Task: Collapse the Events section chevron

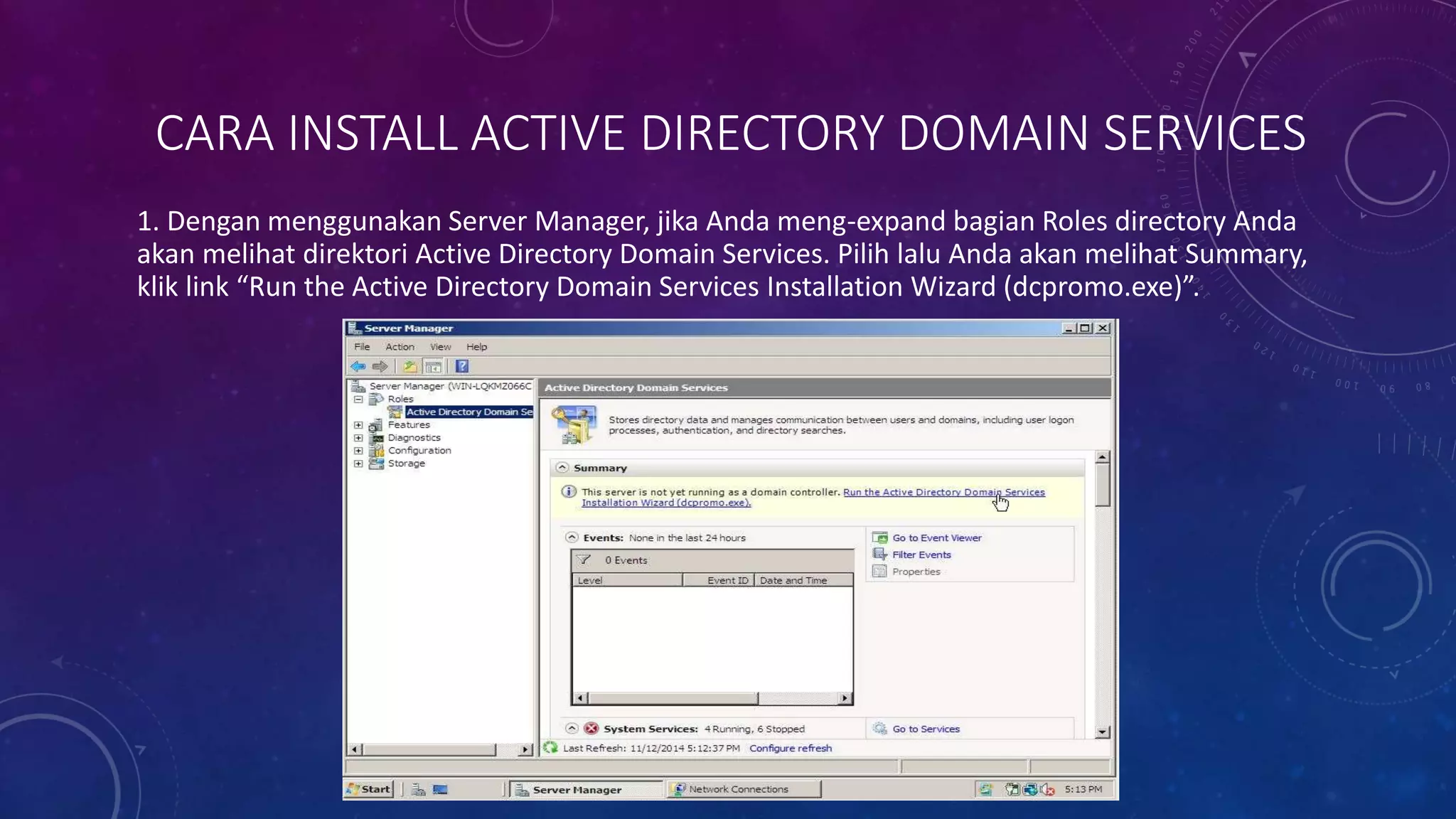Action: (x=572, y=537)
